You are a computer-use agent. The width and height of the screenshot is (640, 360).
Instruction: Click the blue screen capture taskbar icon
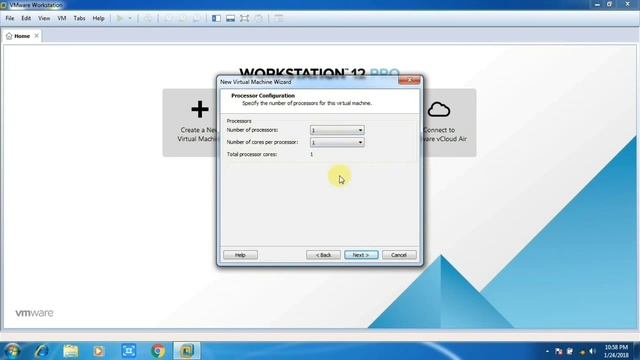(129, 351)
